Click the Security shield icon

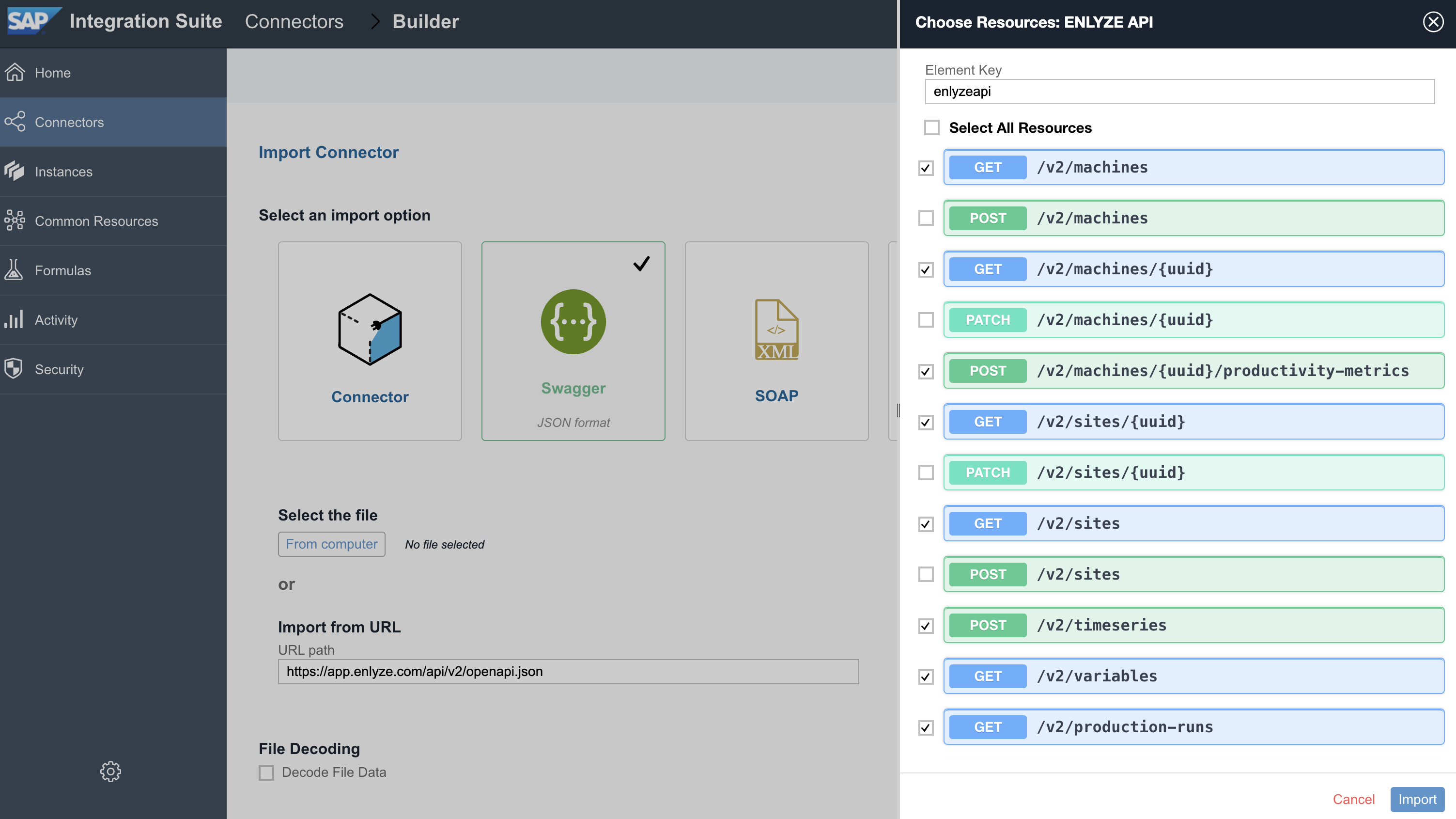tap(14, 369)
